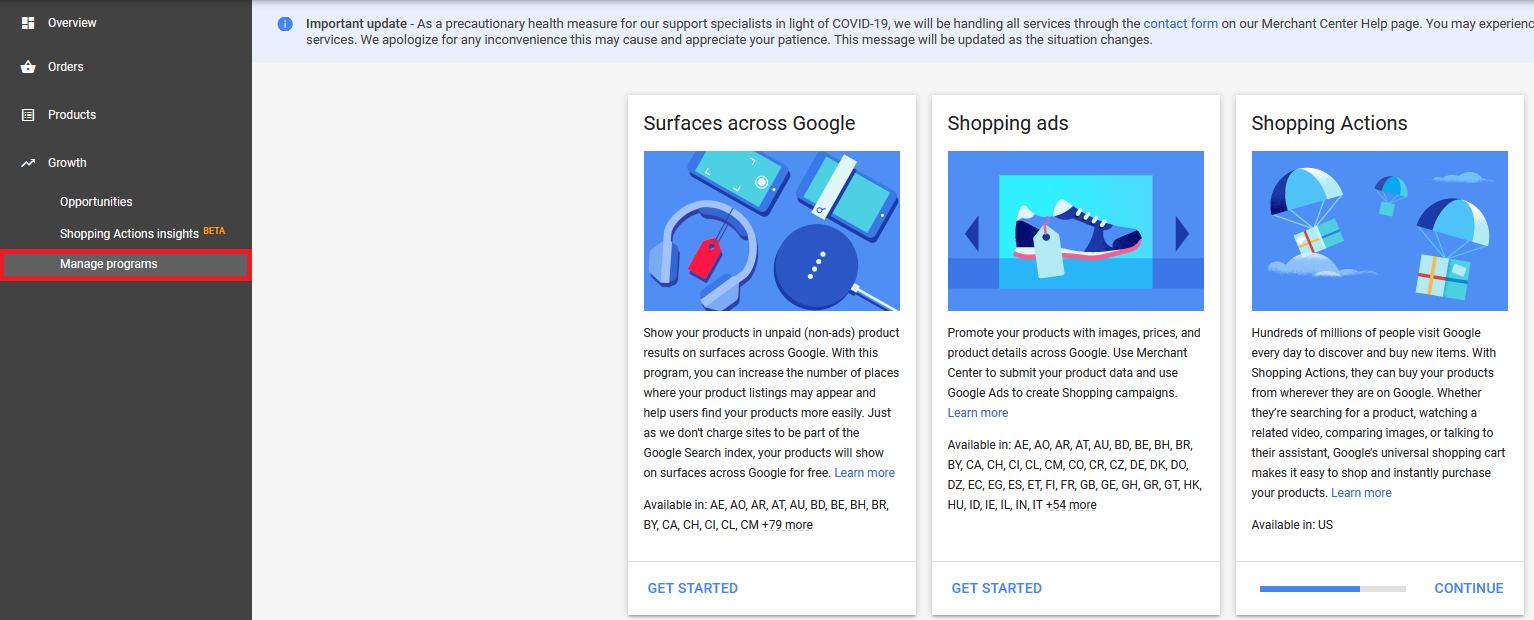Click the Shopping Actions progress bar

click(1332, 589)
